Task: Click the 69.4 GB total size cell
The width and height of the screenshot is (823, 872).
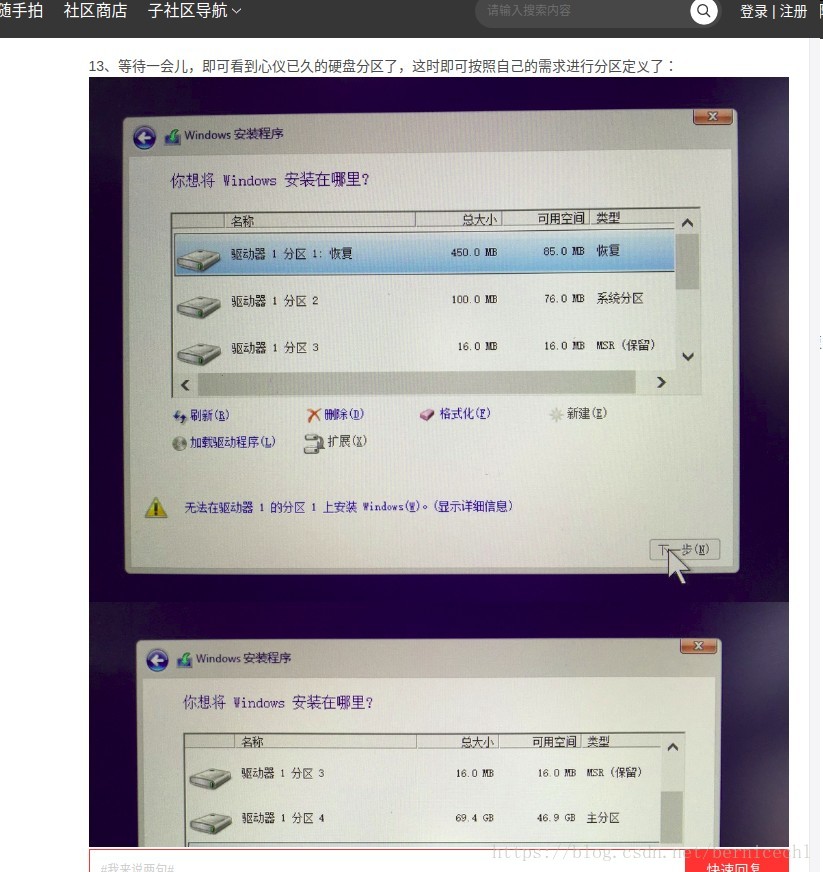Action: point(474,818)
